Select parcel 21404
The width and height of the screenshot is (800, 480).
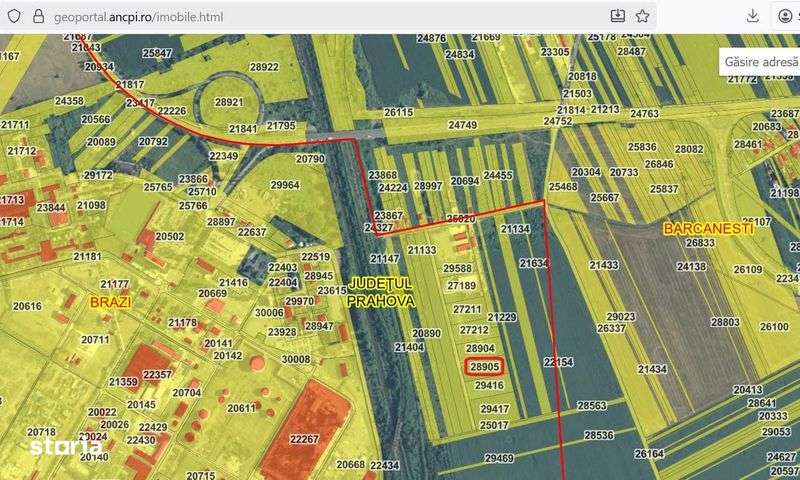click(409, 347)
